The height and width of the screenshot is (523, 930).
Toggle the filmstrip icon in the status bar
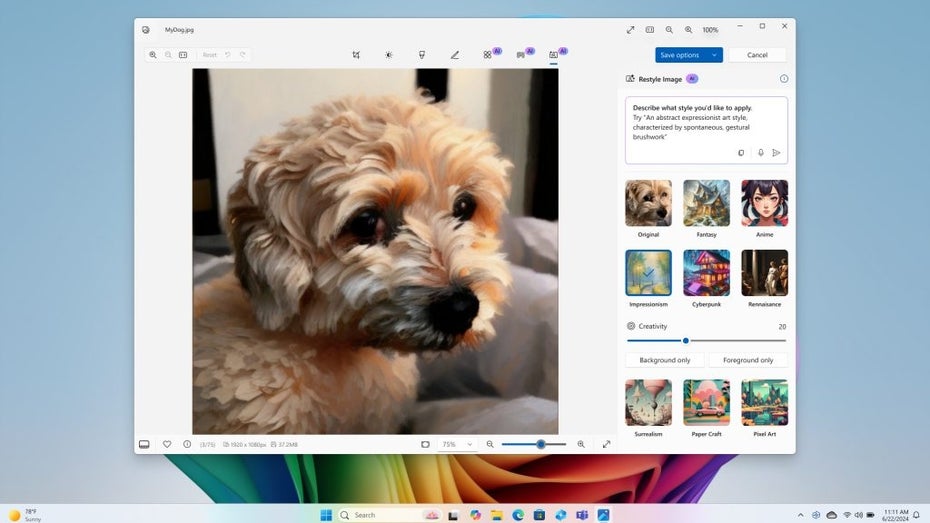[x=144, y=444]
